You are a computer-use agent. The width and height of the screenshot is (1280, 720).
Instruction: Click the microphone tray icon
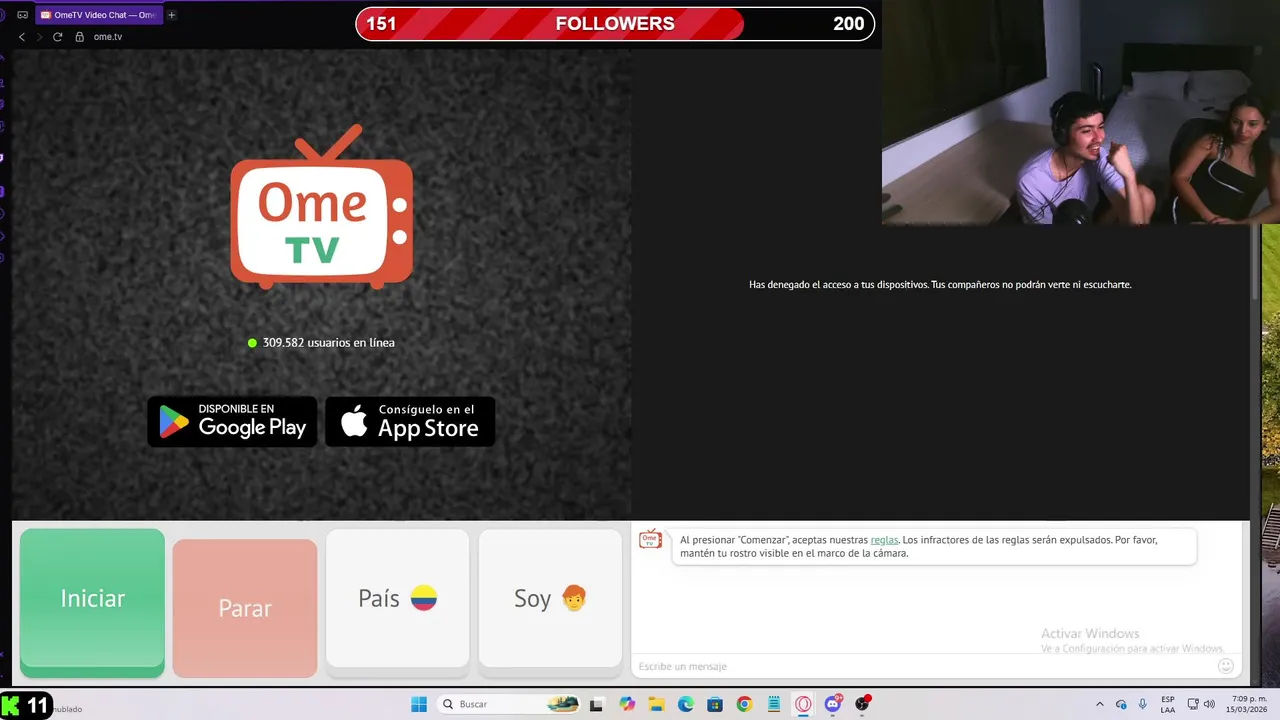click(x=1142, y=704)
